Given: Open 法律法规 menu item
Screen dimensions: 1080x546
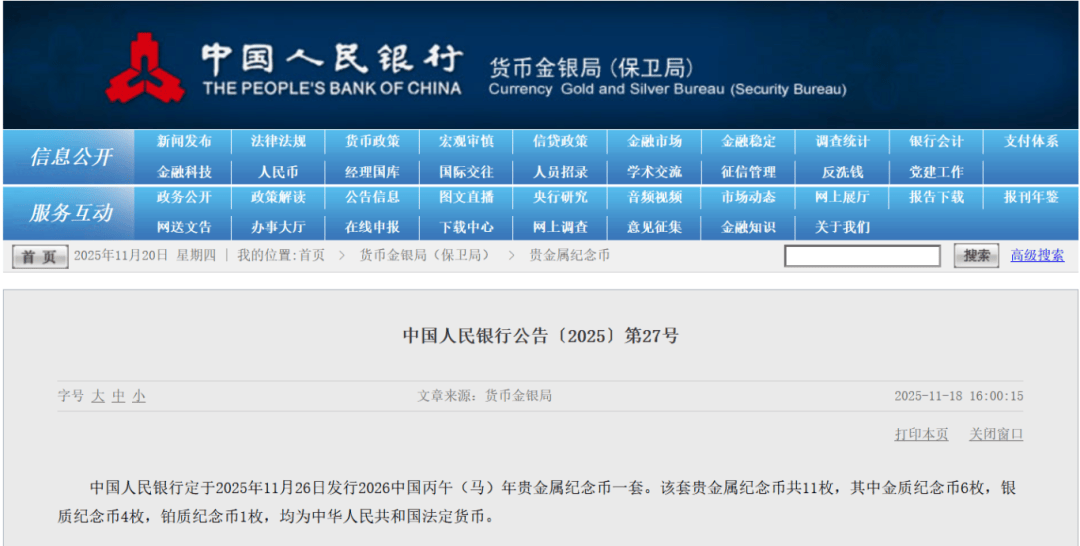Looking at the screenshot, I should click(x=278, y=142).
